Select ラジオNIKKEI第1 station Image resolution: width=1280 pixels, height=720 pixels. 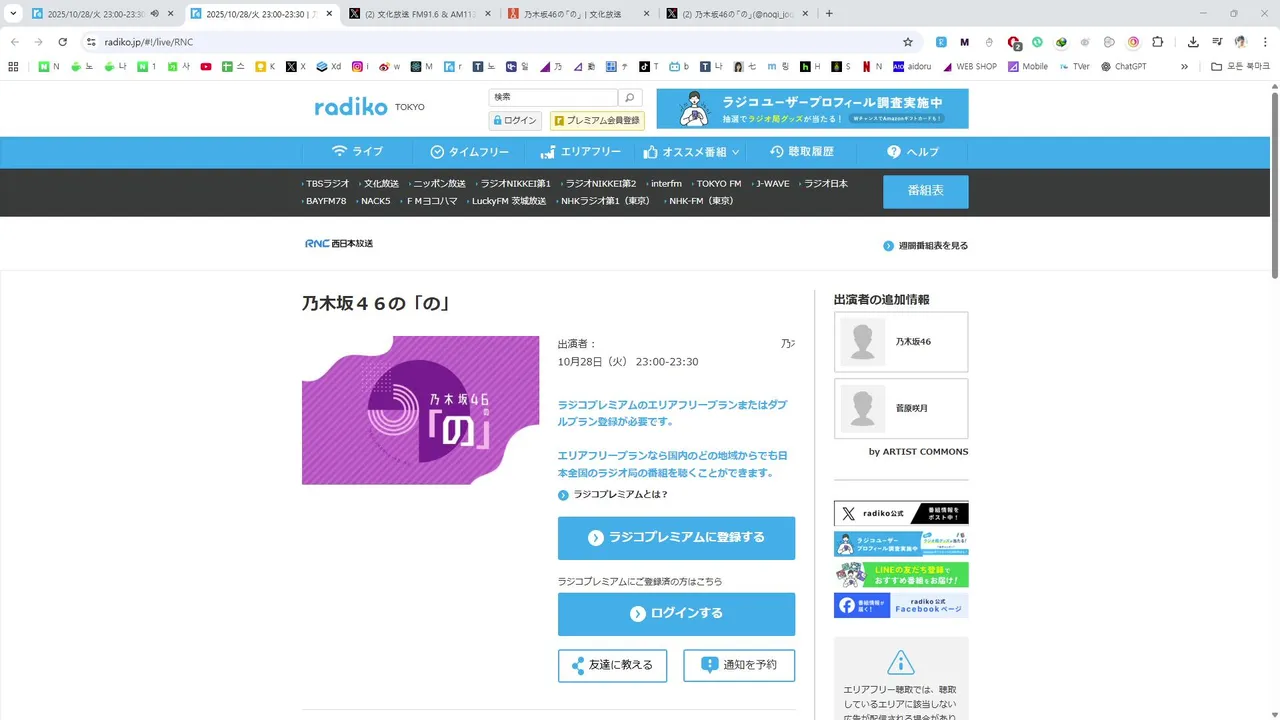pyautogui.click(x=514, y=184)
